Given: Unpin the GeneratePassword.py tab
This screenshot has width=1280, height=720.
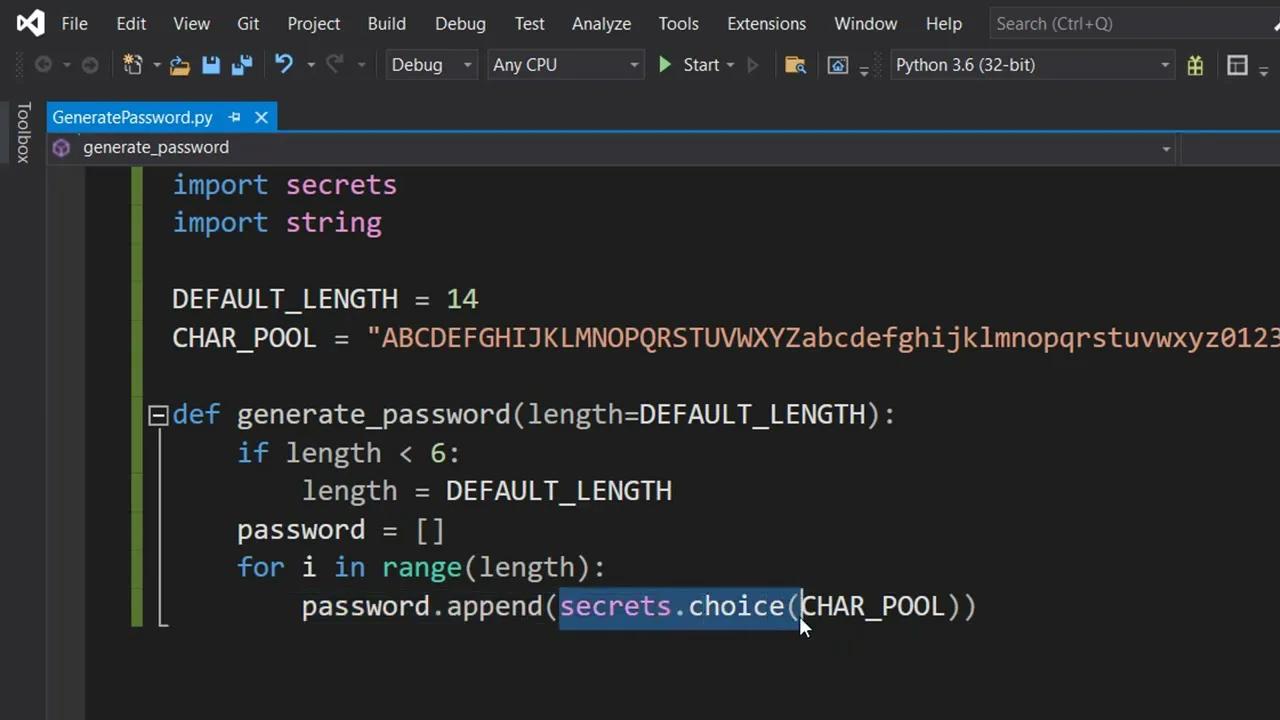Looking at the screenshot, I should (x=234, y=117).
